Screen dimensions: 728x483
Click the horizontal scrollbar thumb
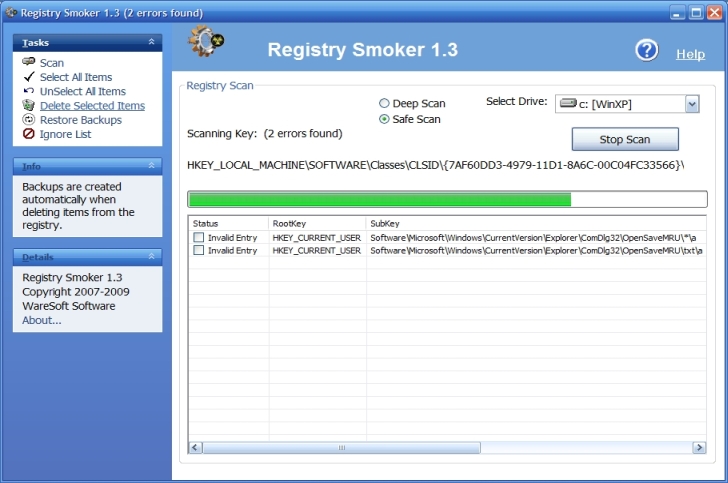(342, 448)
